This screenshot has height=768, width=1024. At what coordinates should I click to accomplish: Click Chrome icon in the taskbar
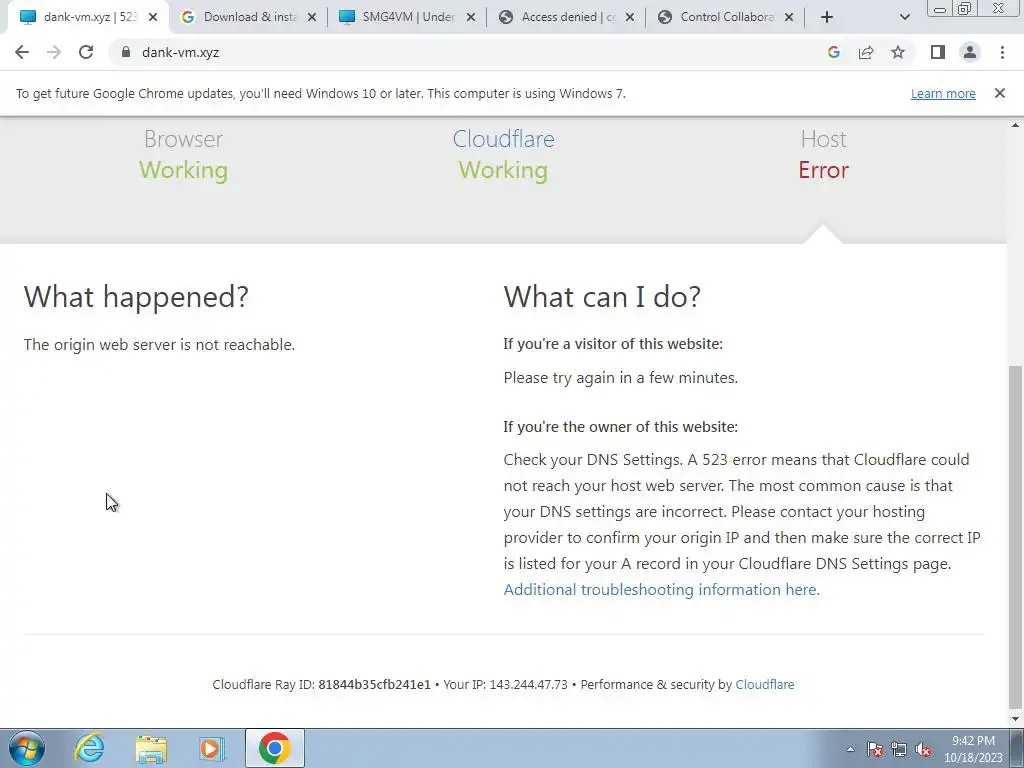coord(274,748)
